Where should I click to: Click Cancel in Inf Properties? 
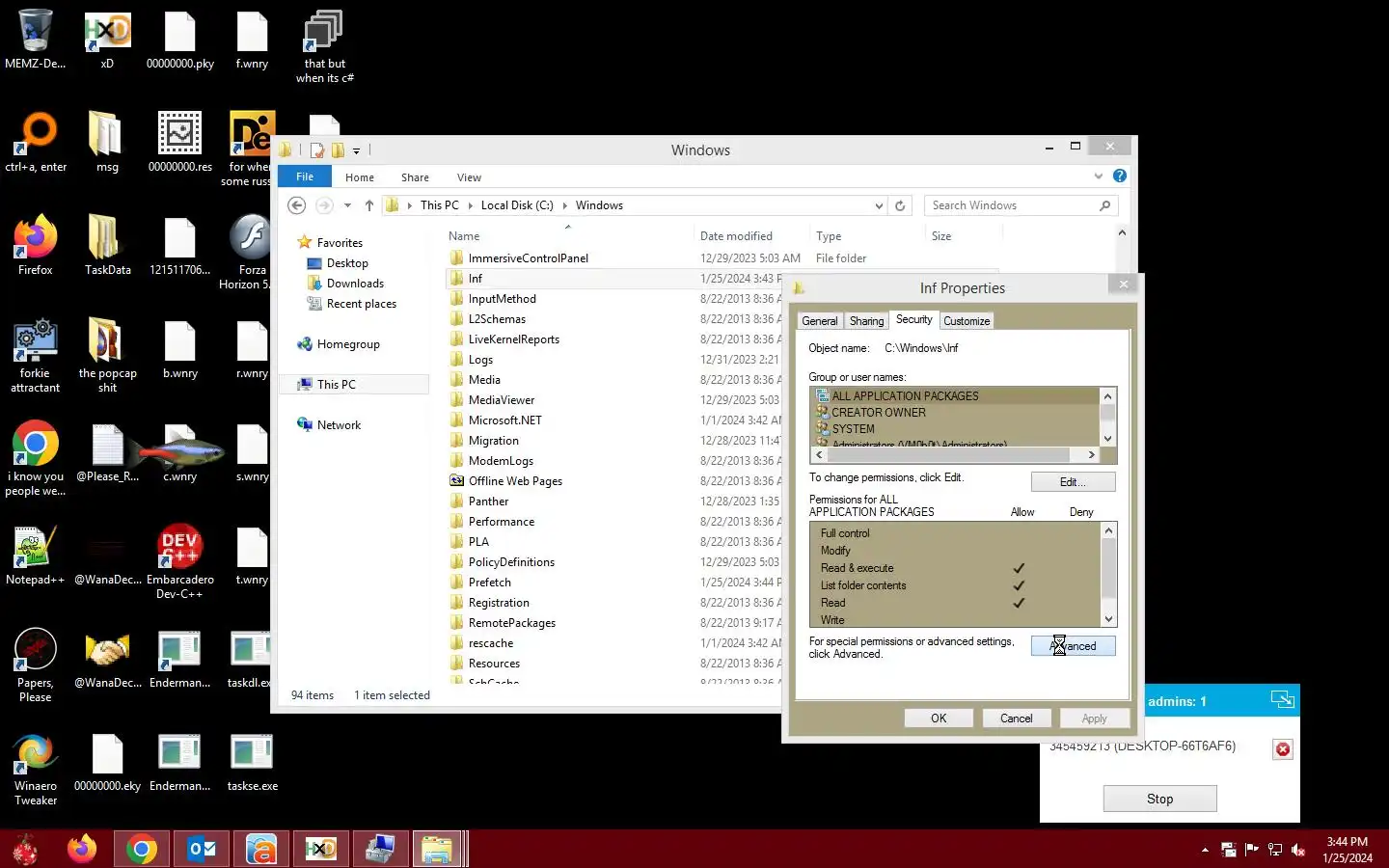[x=1016, y=719]
